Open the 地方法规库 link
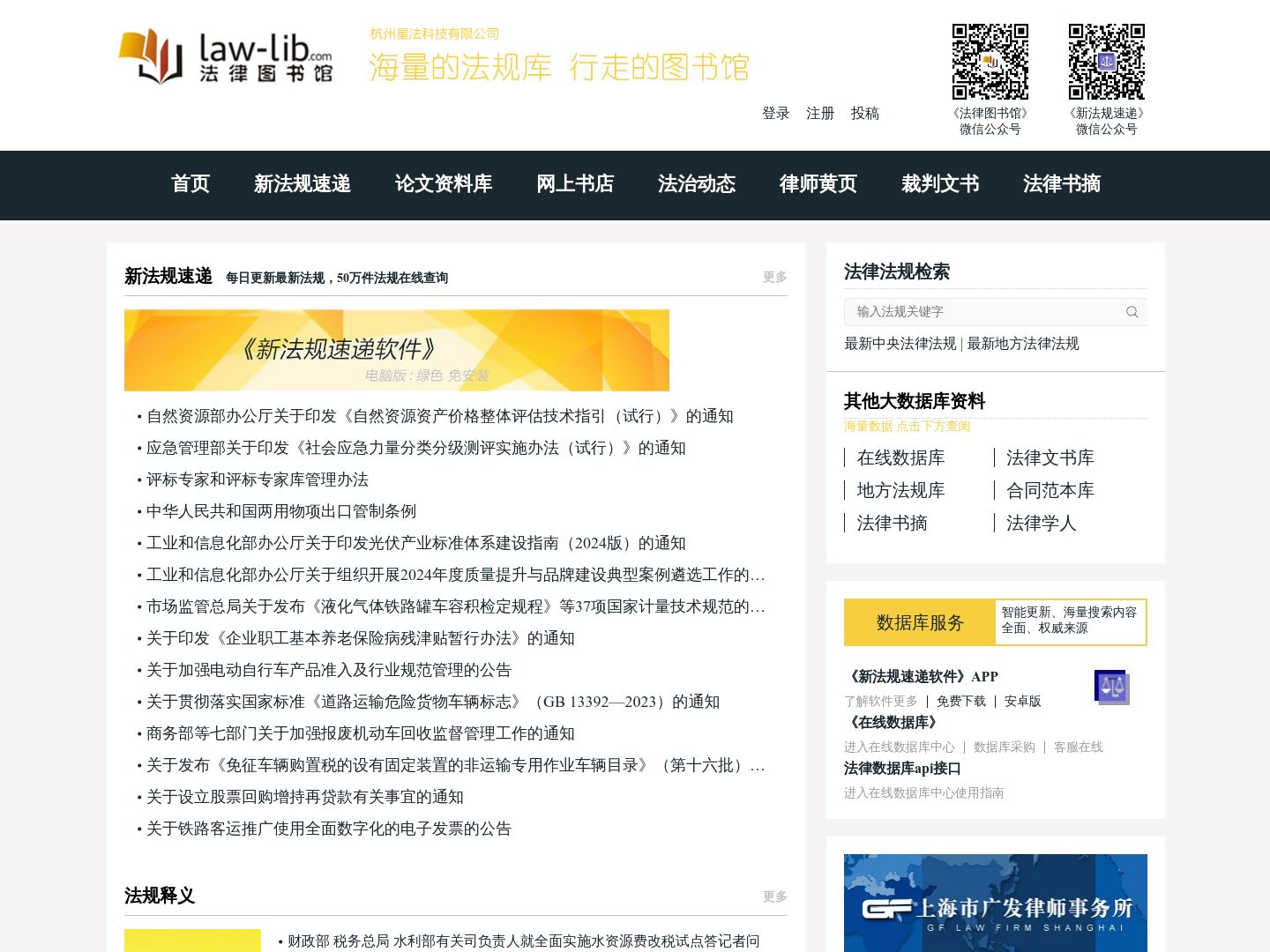1270x952 pixels. point(900,491)
